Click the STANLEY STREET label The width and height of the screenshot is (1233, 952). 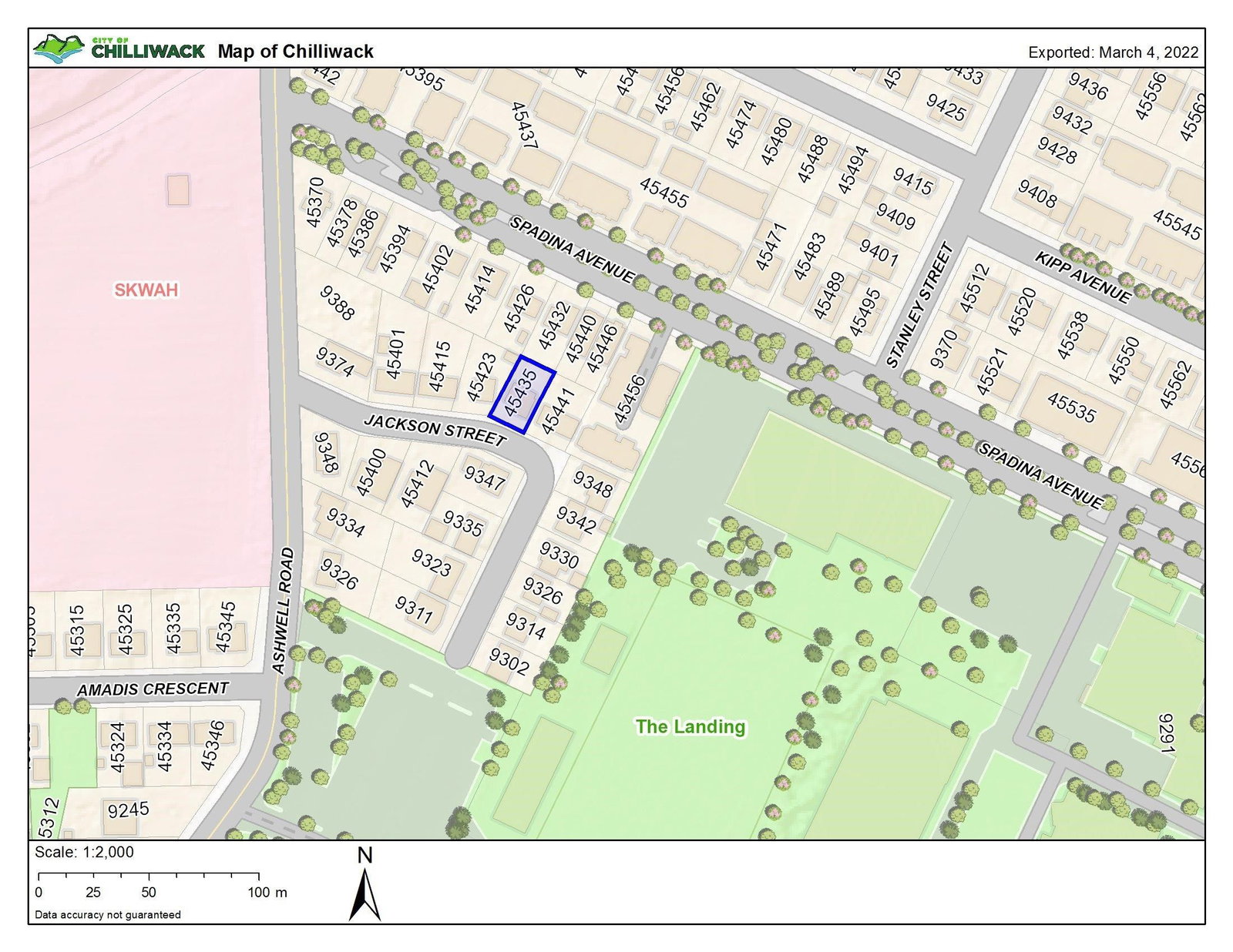(920, 305)
